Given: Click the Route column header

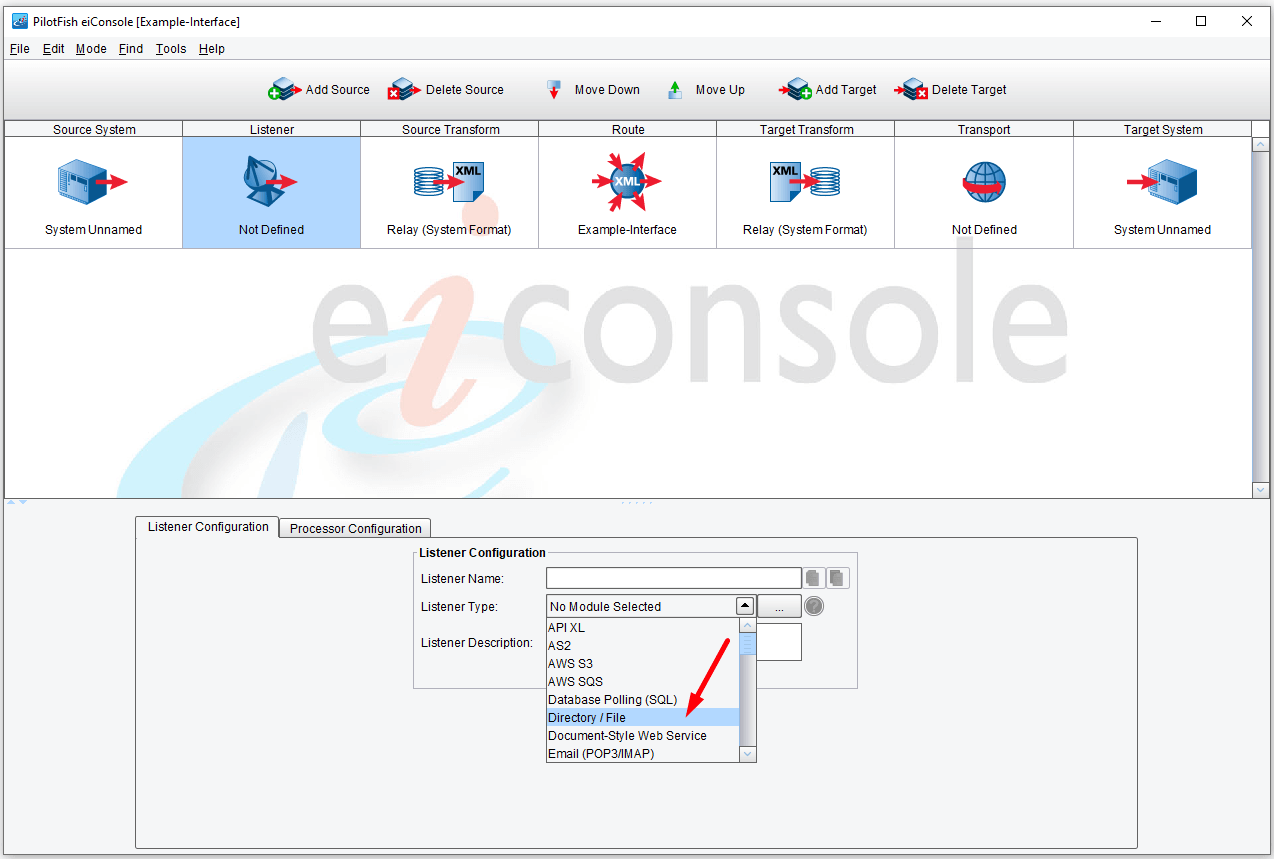Looking at the screenshot, I should click(628, 129).
